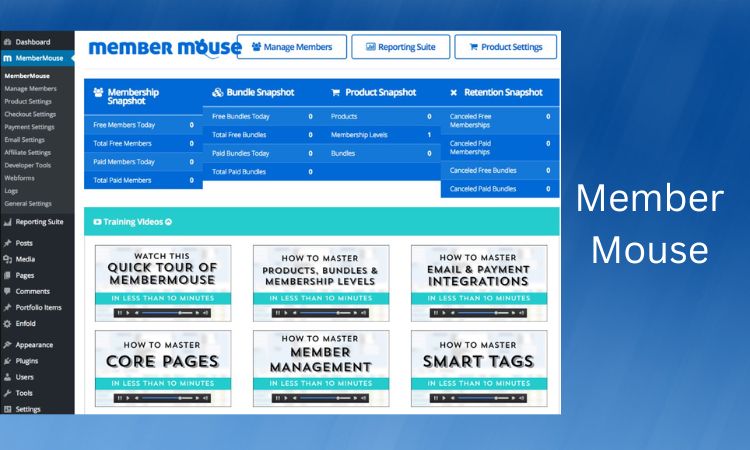Open Affiliate Settings in sidebar
The image size is (750, 450).
[27, 153]
